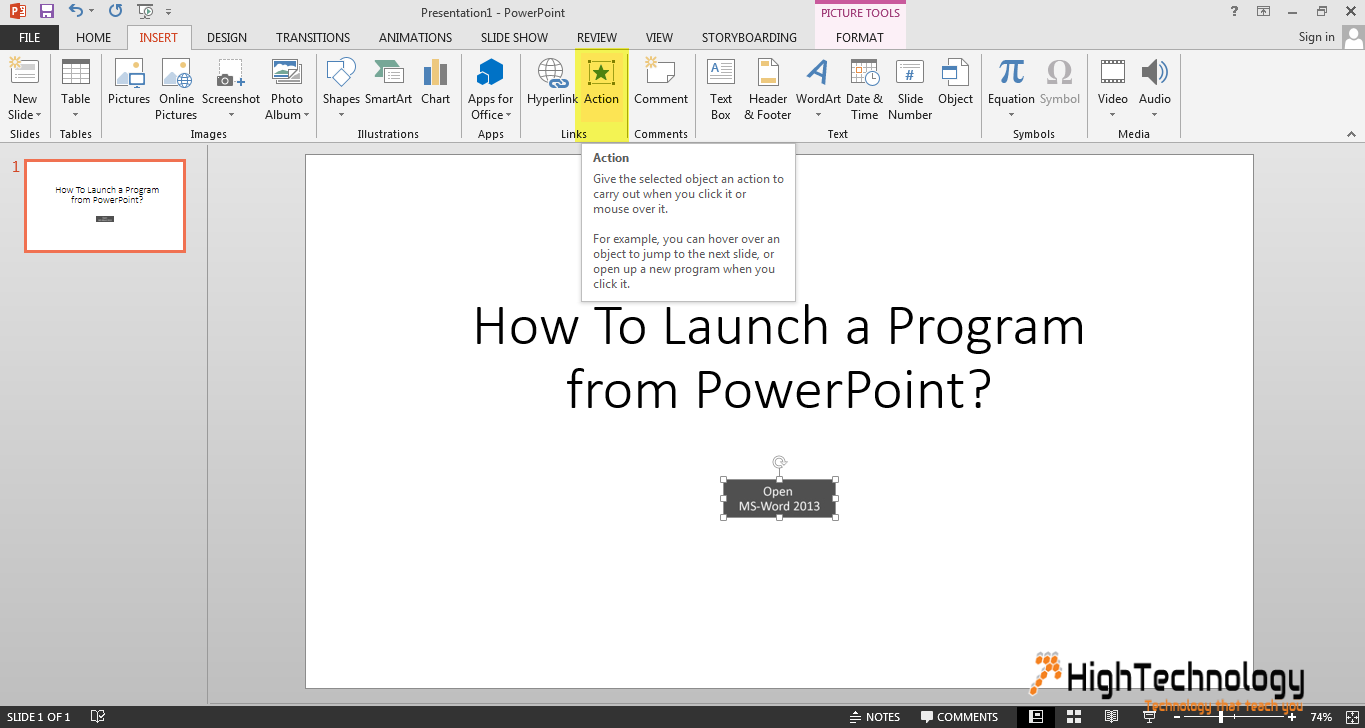Add a Comment from the ribbon
This screenshot has width=1365, height=728.
point(661,82)
